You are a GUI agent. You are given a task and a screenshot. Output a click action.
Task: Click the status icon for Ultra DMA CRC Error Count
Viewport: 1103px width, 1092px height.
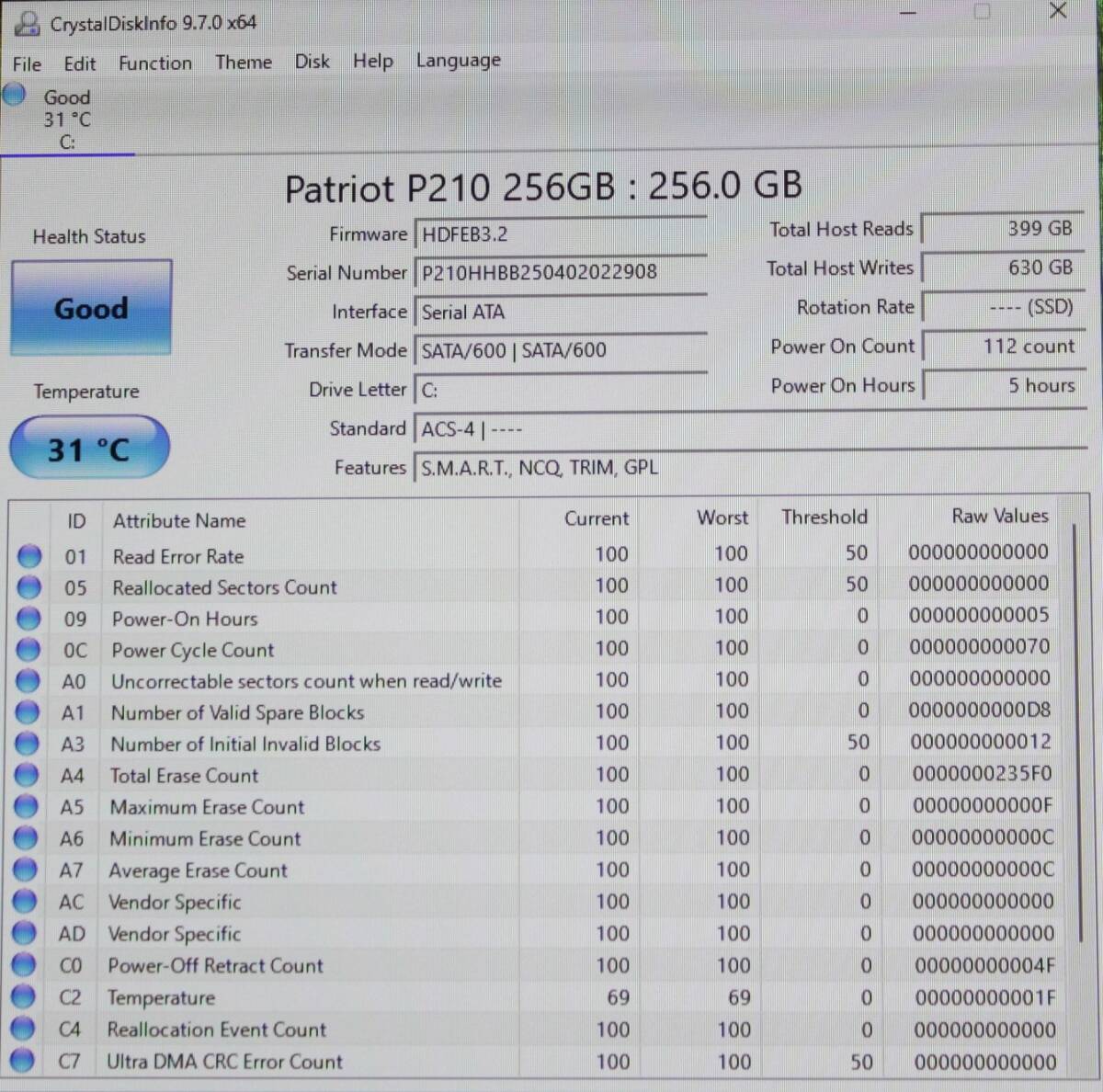22,1061
